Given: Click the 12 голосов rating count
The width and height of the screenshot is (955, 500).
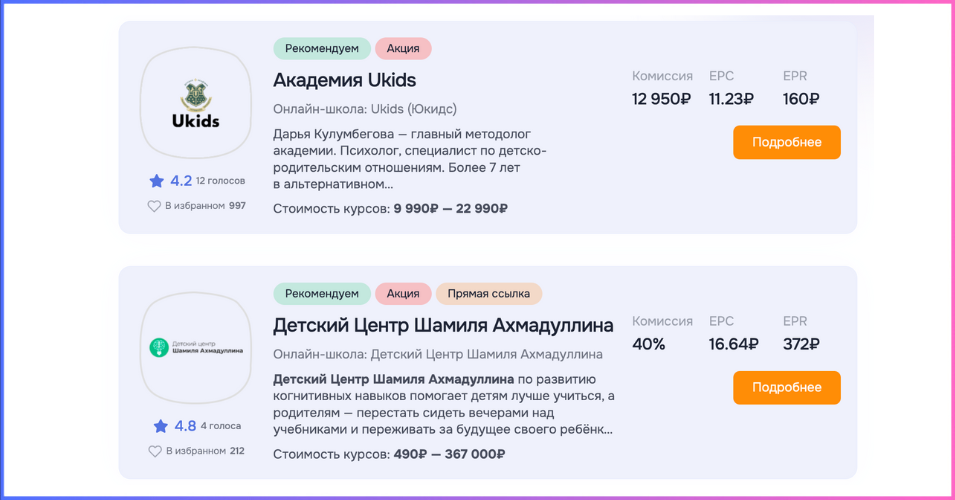Looking at the screenshot, I should point(220,181).
